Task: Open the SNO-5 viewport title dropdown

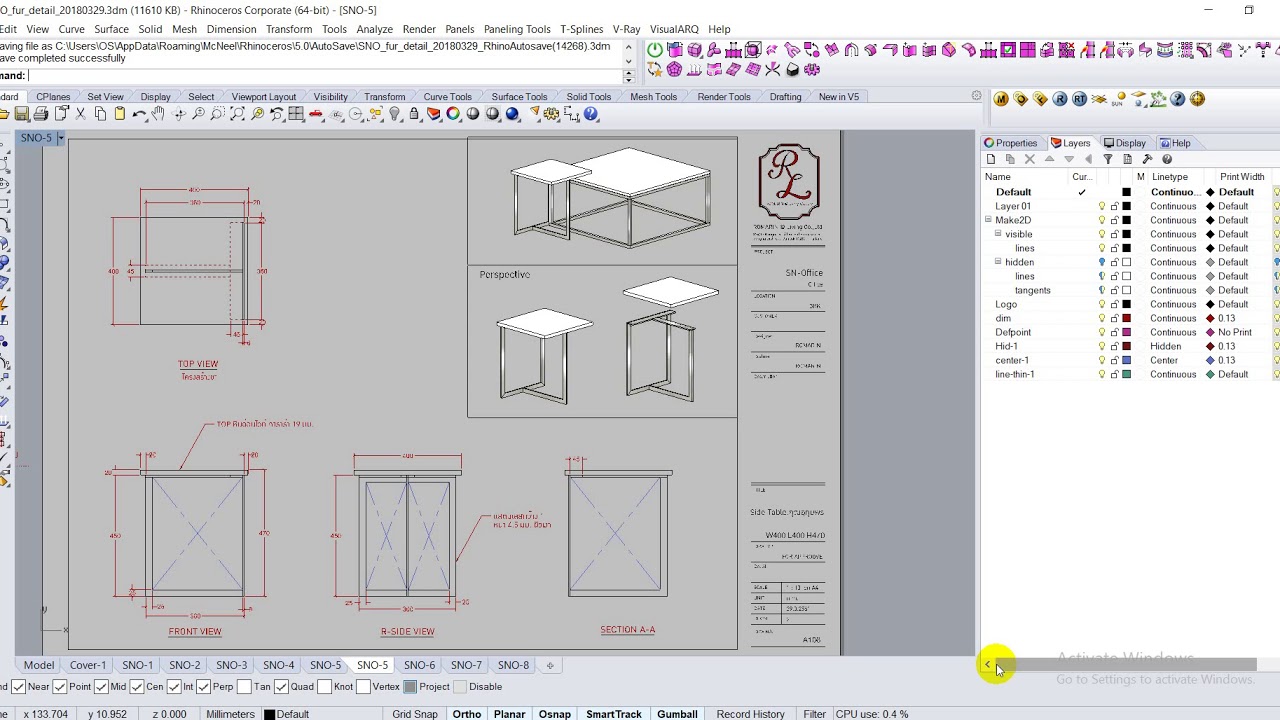Action: click(60, 138)
